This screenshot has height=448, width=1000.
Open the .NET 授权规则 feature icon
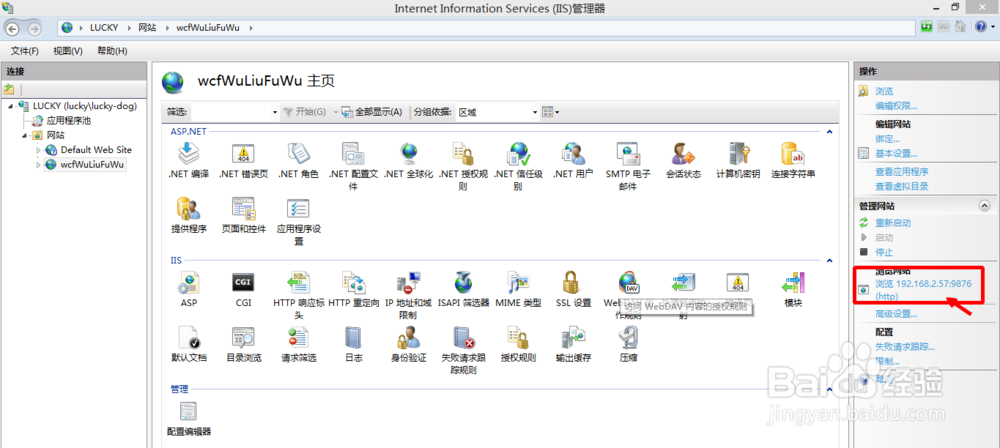(x=463, y=154)
